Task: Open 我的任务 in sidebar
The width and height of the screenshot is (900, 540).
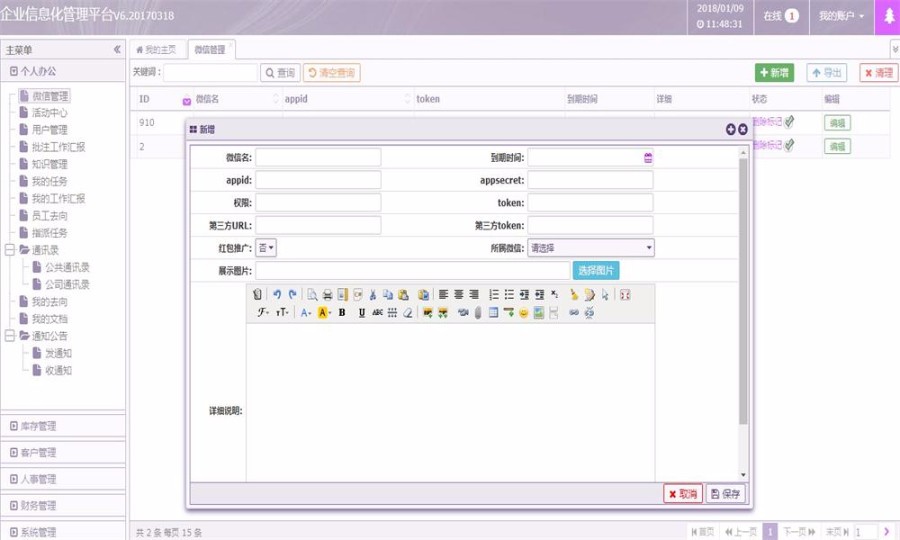Action: (x=49, y=182)
